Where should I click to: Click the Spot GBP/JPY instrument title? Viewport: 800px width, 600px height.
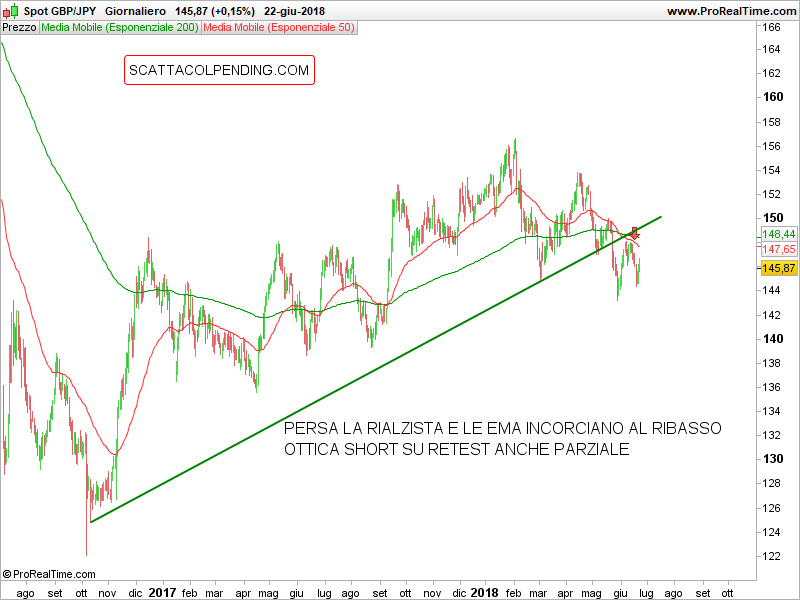click(60, 11)
